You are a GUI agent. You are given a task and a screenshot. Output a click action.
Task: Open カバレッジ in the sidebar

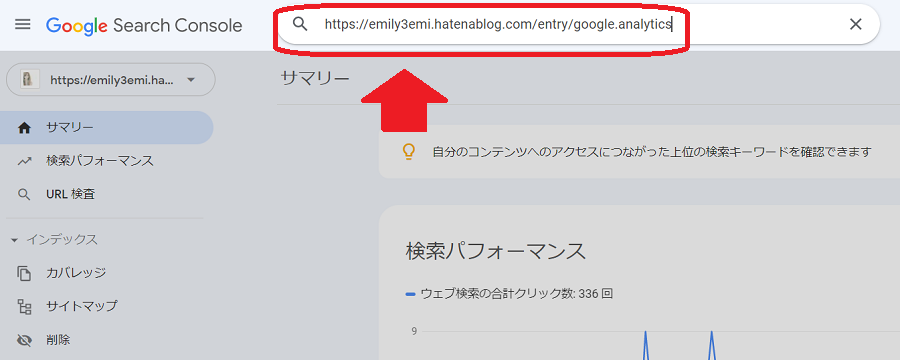click(107, 273)
